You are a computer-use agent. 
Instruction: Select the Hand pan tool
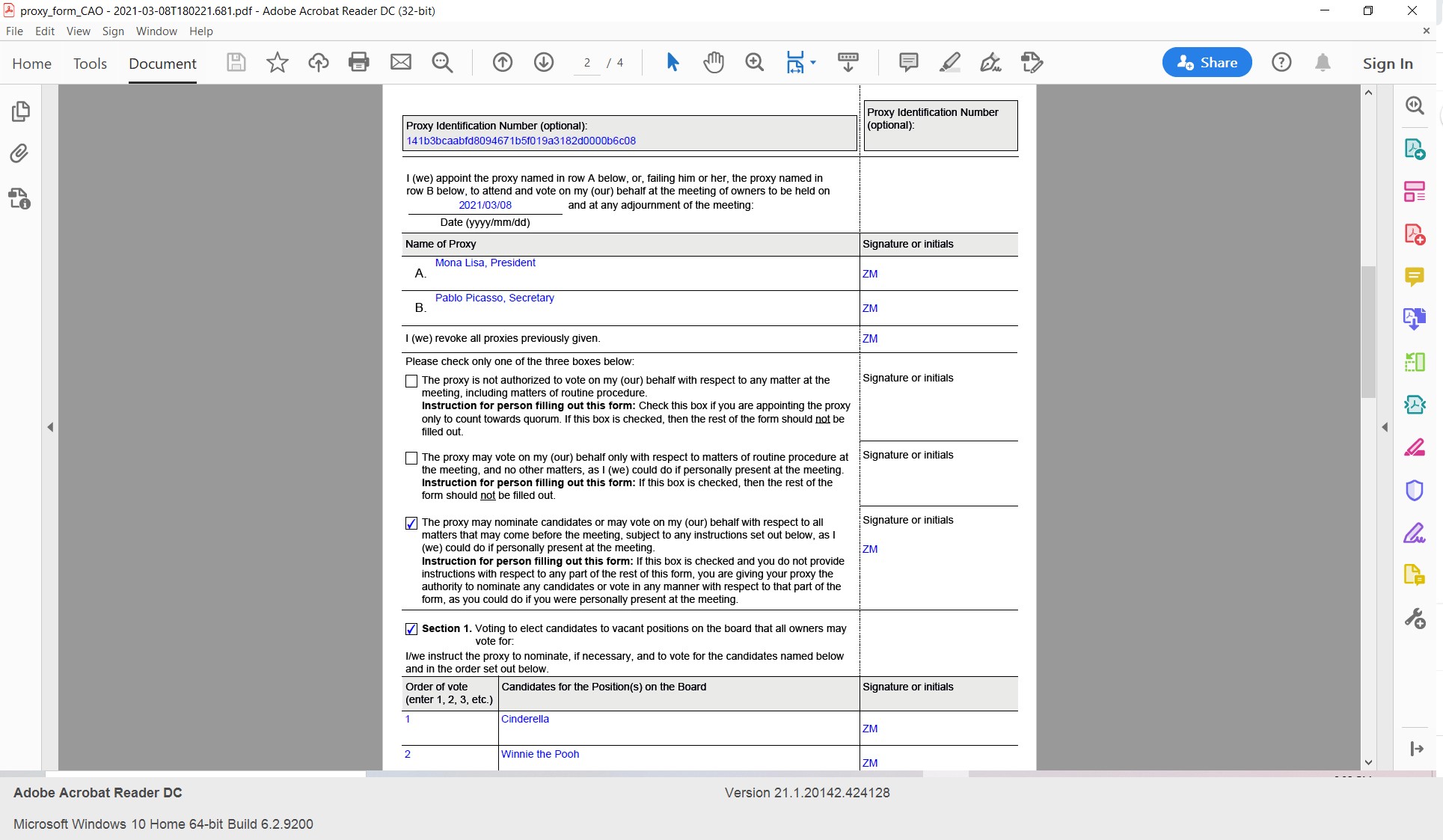click(x=714, y=62)
